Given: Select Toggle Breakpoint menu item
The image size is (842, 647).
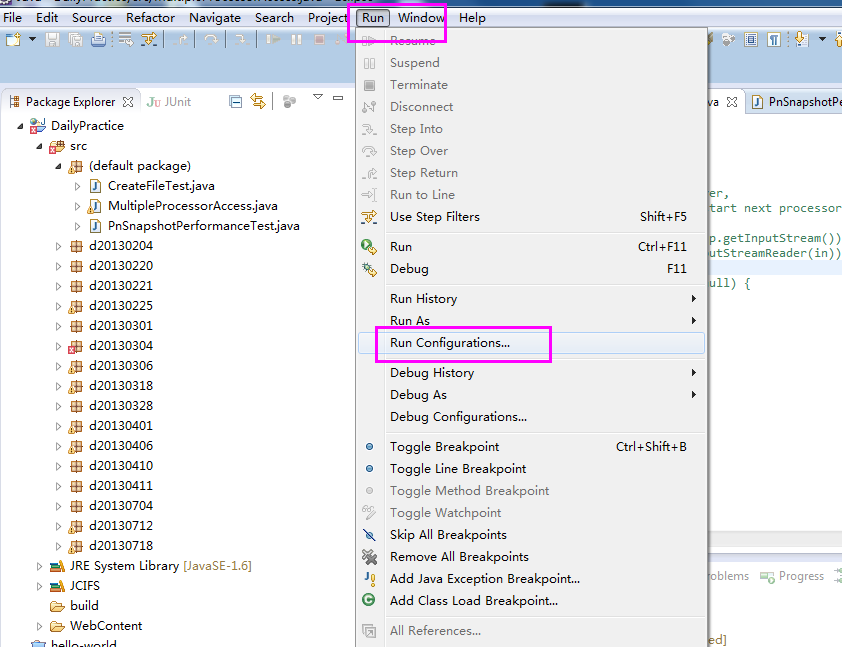Looking at the screenshot, I should 531,447.
